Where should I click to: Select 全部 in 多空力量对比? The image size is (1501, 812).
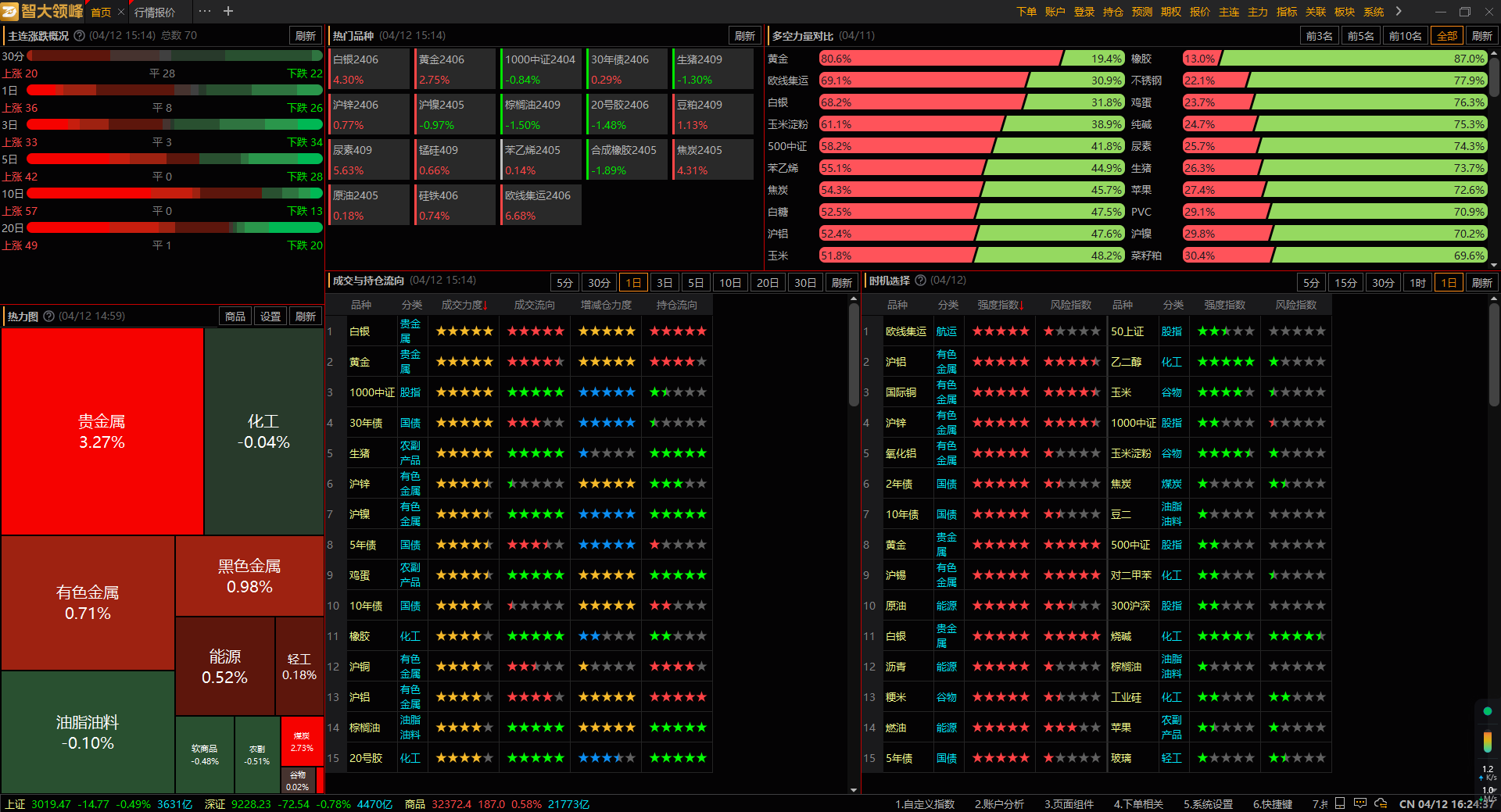pos(1447,36)
